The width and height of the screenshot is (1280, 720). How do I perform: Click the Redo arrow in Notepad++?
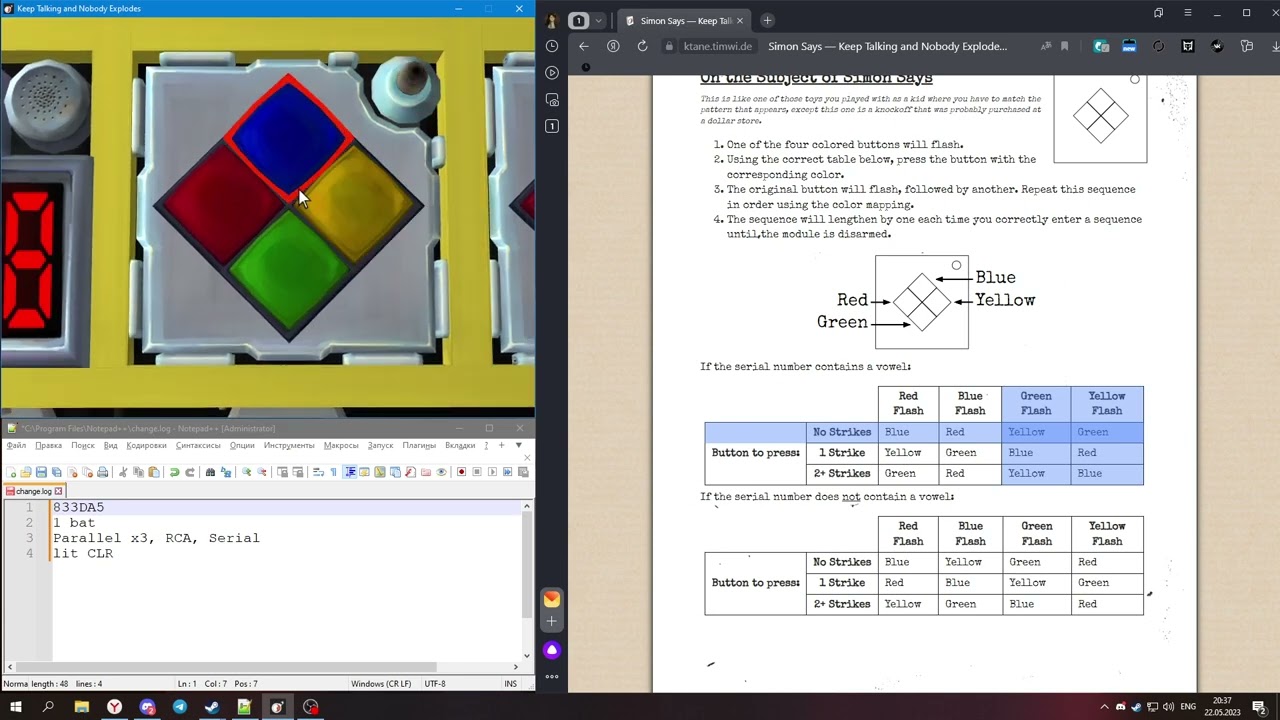point(190,472)
